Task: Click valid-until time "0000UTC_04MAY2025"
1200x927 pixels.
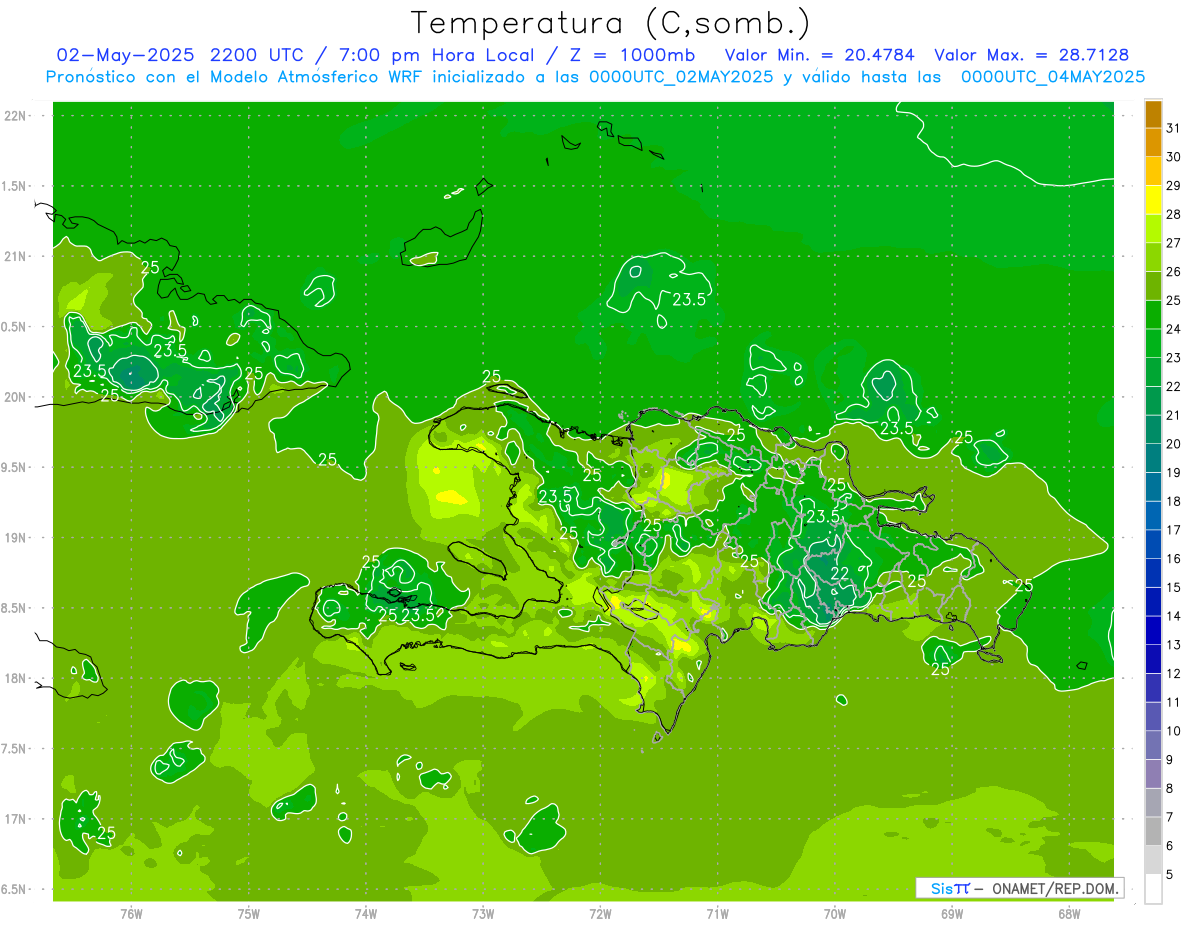Action: [1052, 76]
